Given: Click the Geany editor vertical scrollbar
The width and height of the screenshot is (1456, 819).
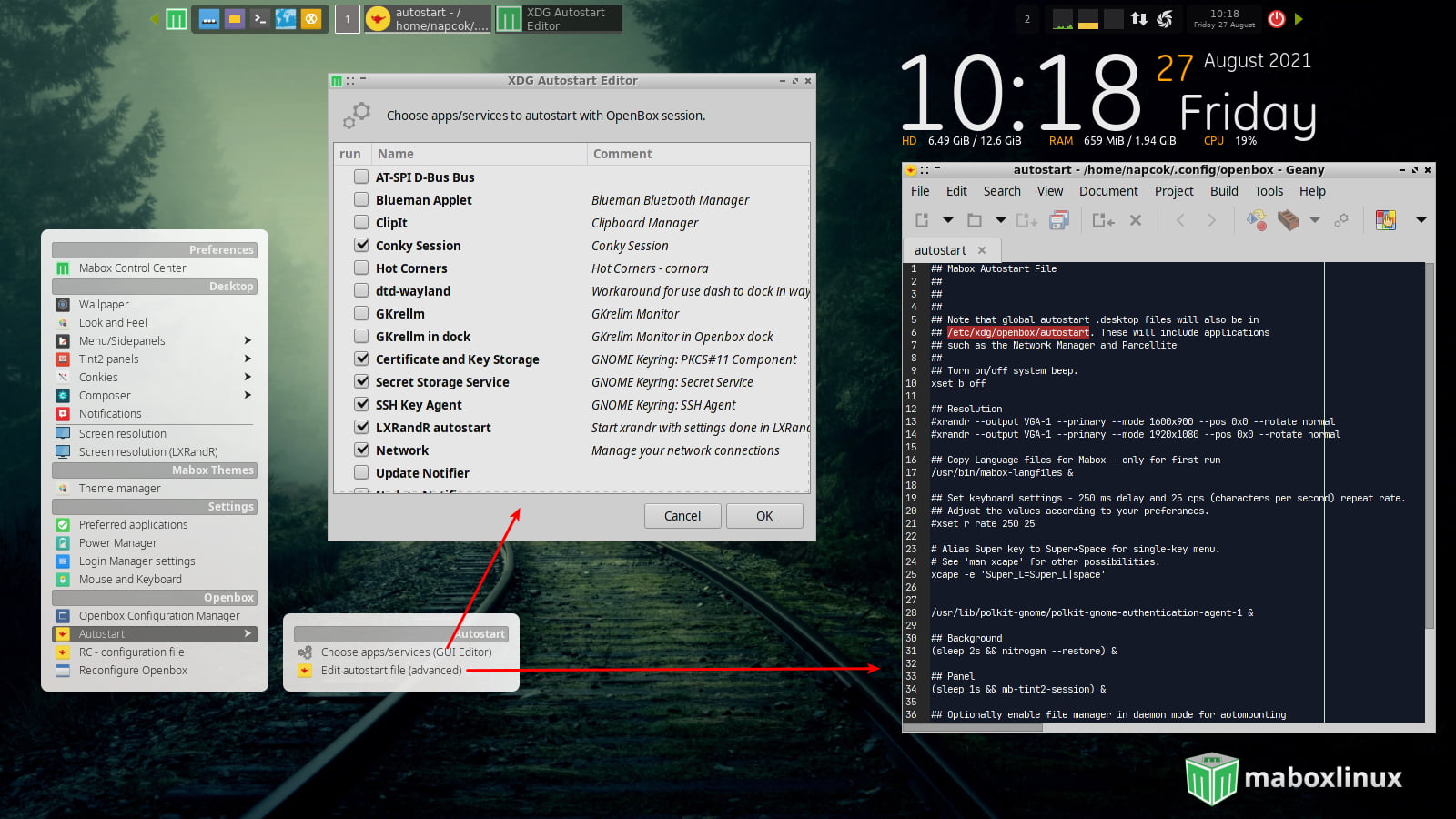Looking at the screenshot, I should (1429, 446).
